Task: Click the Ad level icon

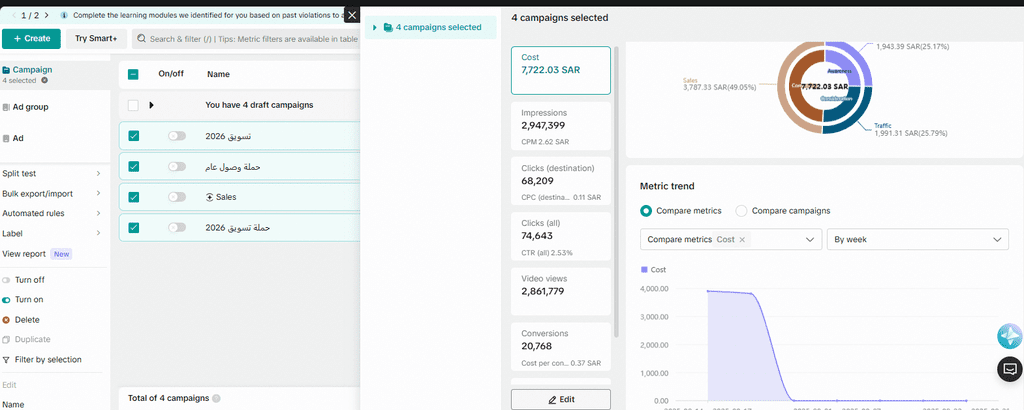Action: pos(6,138)
